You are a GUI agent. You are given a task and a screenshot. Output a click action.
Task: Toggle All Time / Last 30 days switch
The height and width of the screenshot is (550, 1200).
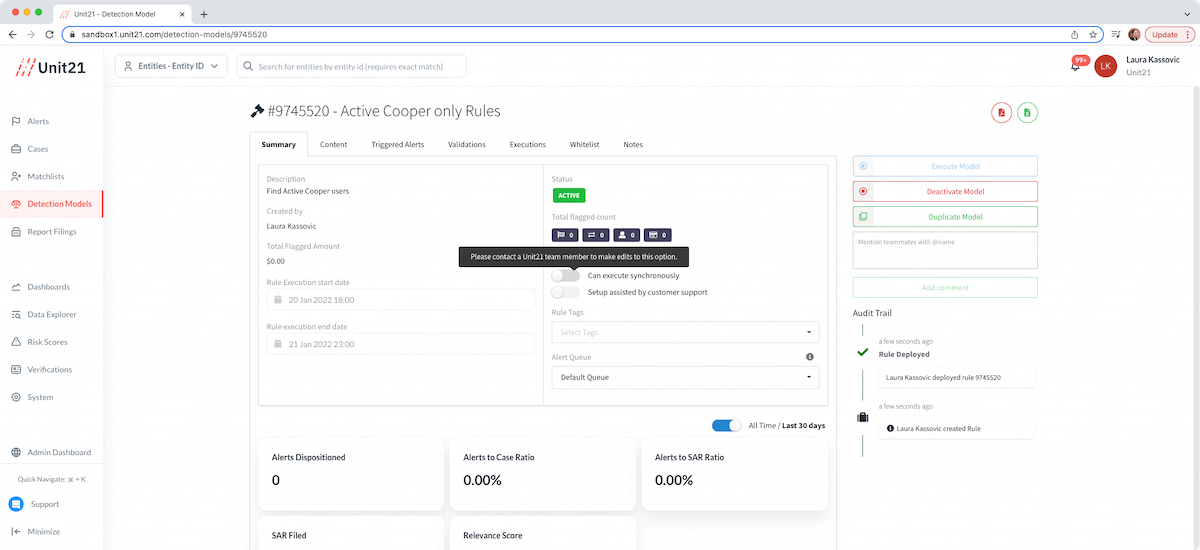(727, 425)
